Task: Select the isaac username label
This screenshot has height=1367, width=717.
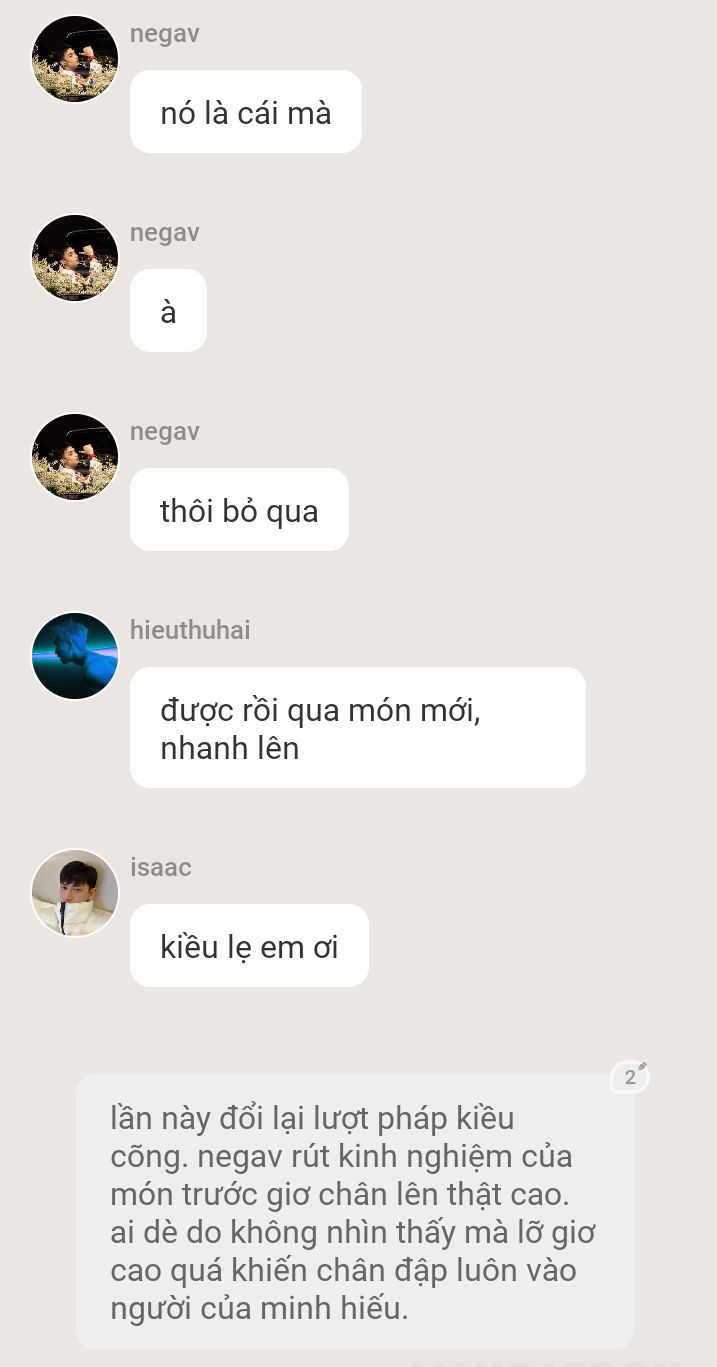Action: 161,867
